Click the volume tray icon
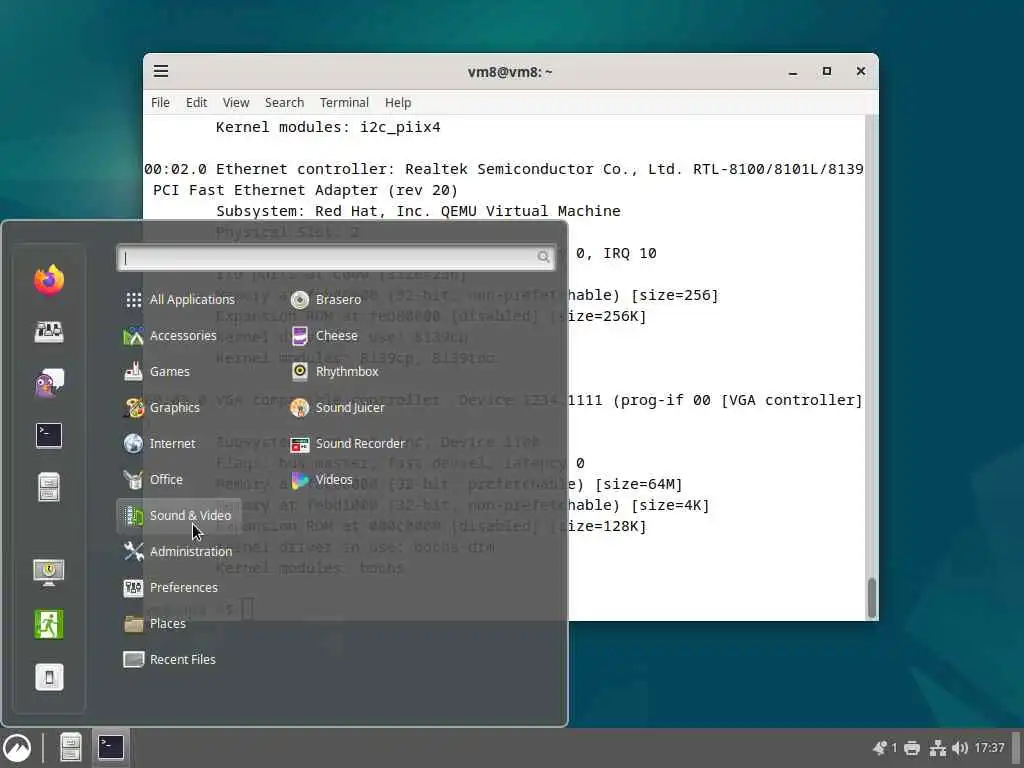The height and width of the screenshot is (768, 1024). (959, 748)
